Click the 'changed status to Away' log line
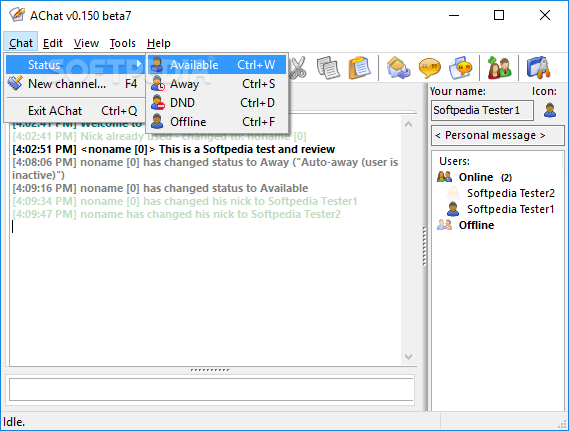The height and width of the screenshot is (431, 569). [x=205, y=169]
